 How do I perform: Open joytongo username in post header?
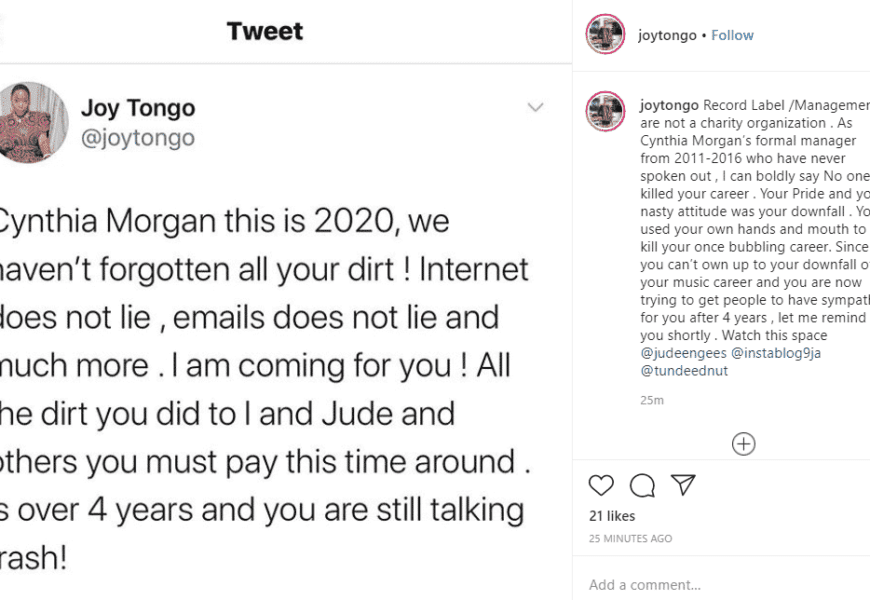pos(668,35)
